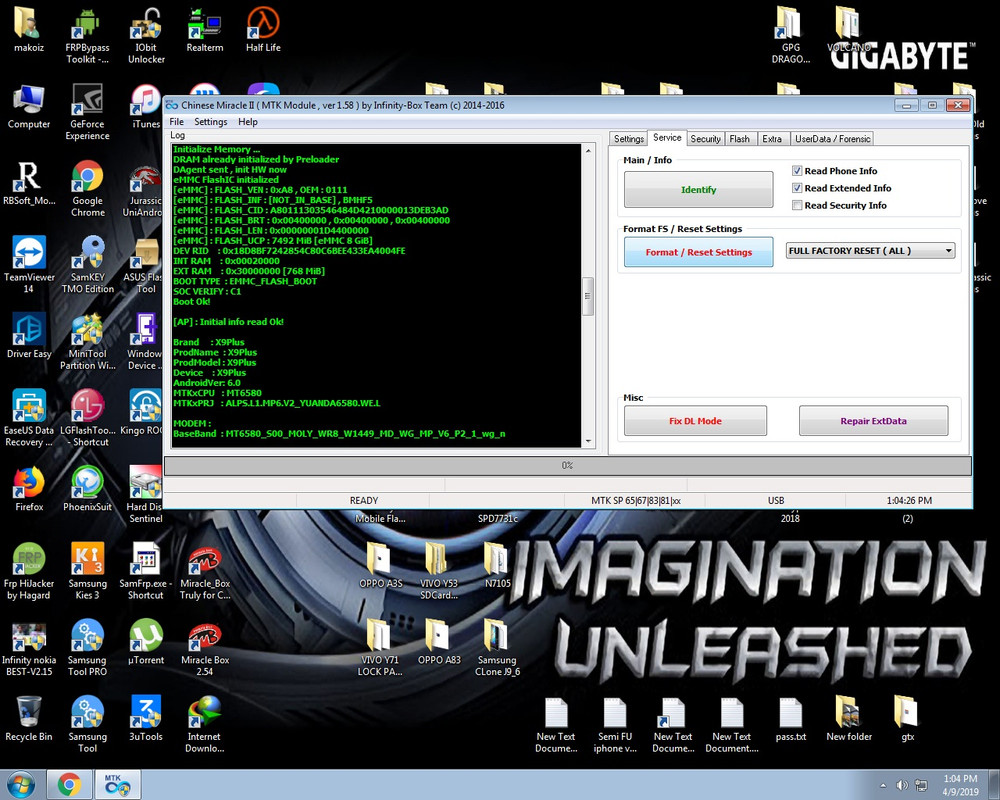Image resolution: width=1000 pixels, height=800 pixels.
Task: Launch Miracle Box 2.54 desktop icon
Action: (205, 649)
